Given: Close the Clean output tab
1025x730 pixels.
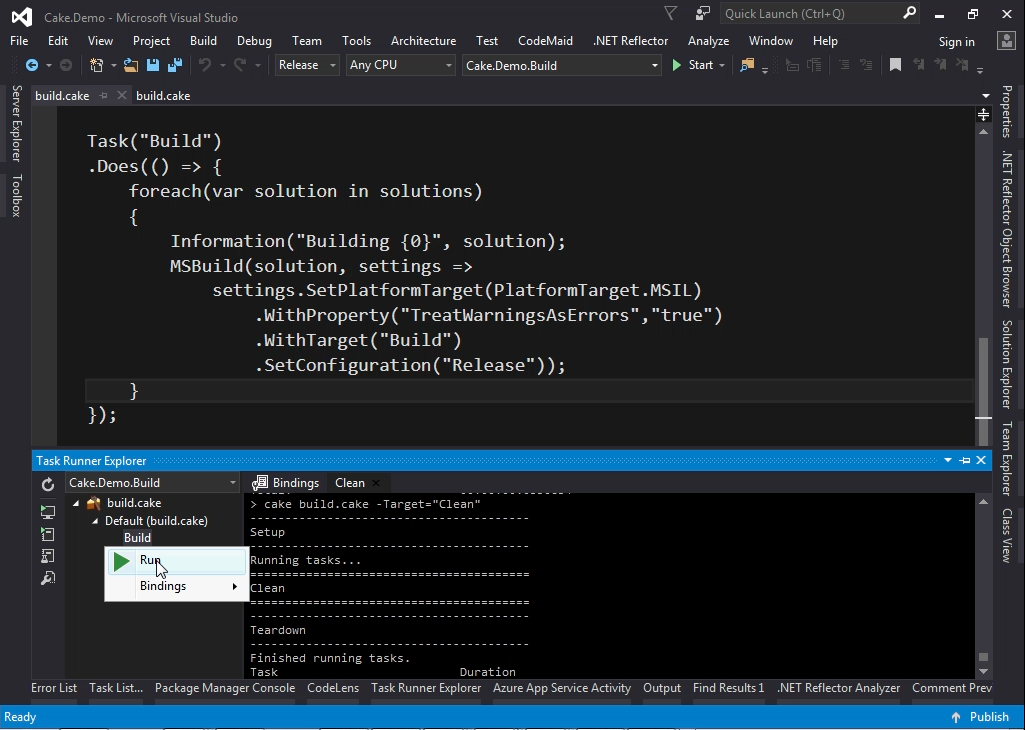Looking at the screenshot, I should point(376,483).
